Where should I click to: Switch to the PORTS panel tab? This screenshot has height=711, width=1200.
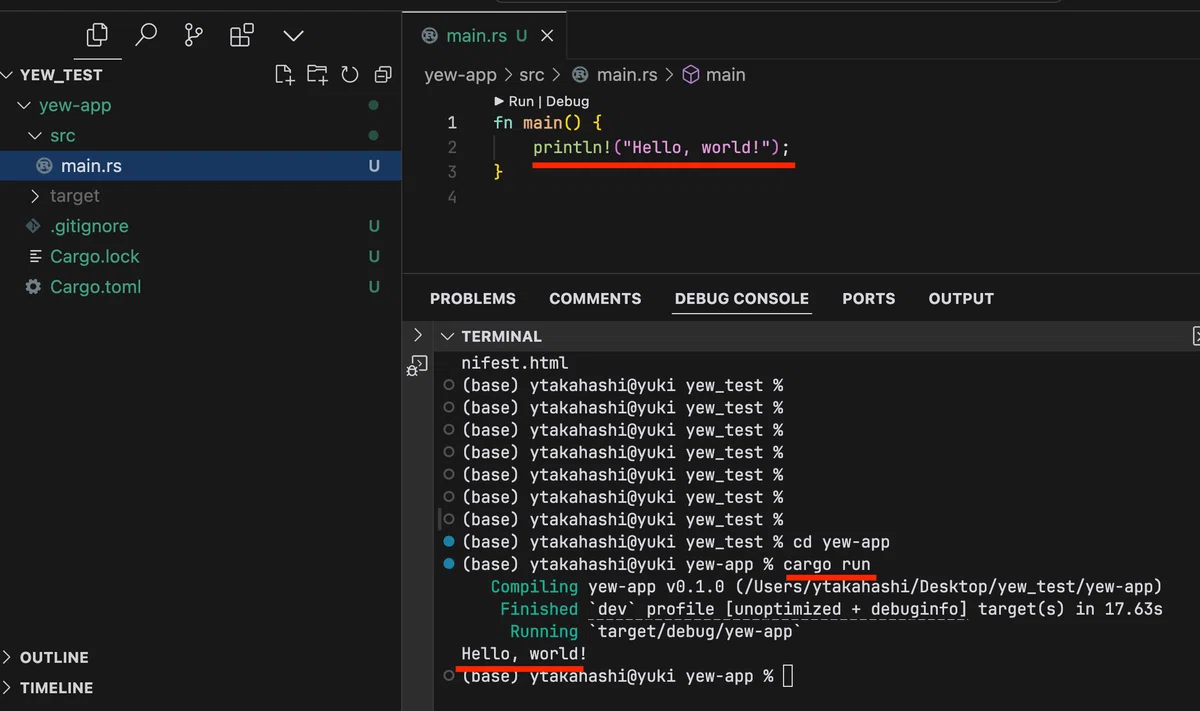pos(868,298)
